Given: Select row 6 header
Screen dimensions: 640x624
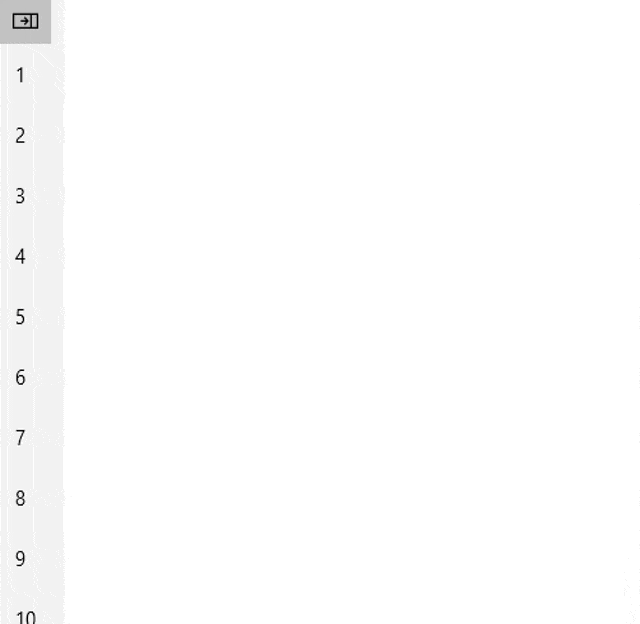Looking at the screenshot, I should tap(32, 377).
